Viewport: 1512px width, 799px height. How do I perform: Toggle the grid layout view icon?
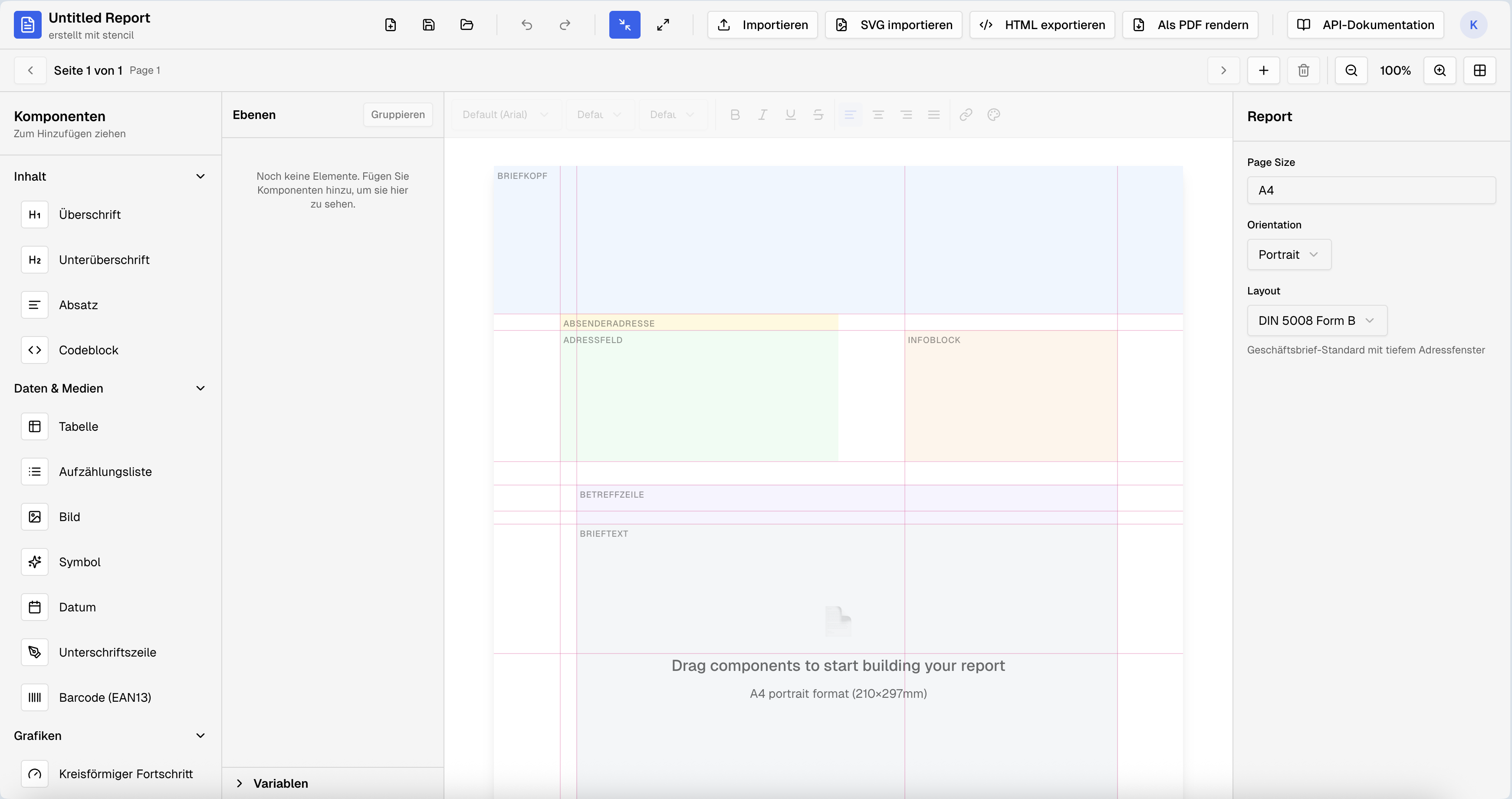pos(1479,70)
